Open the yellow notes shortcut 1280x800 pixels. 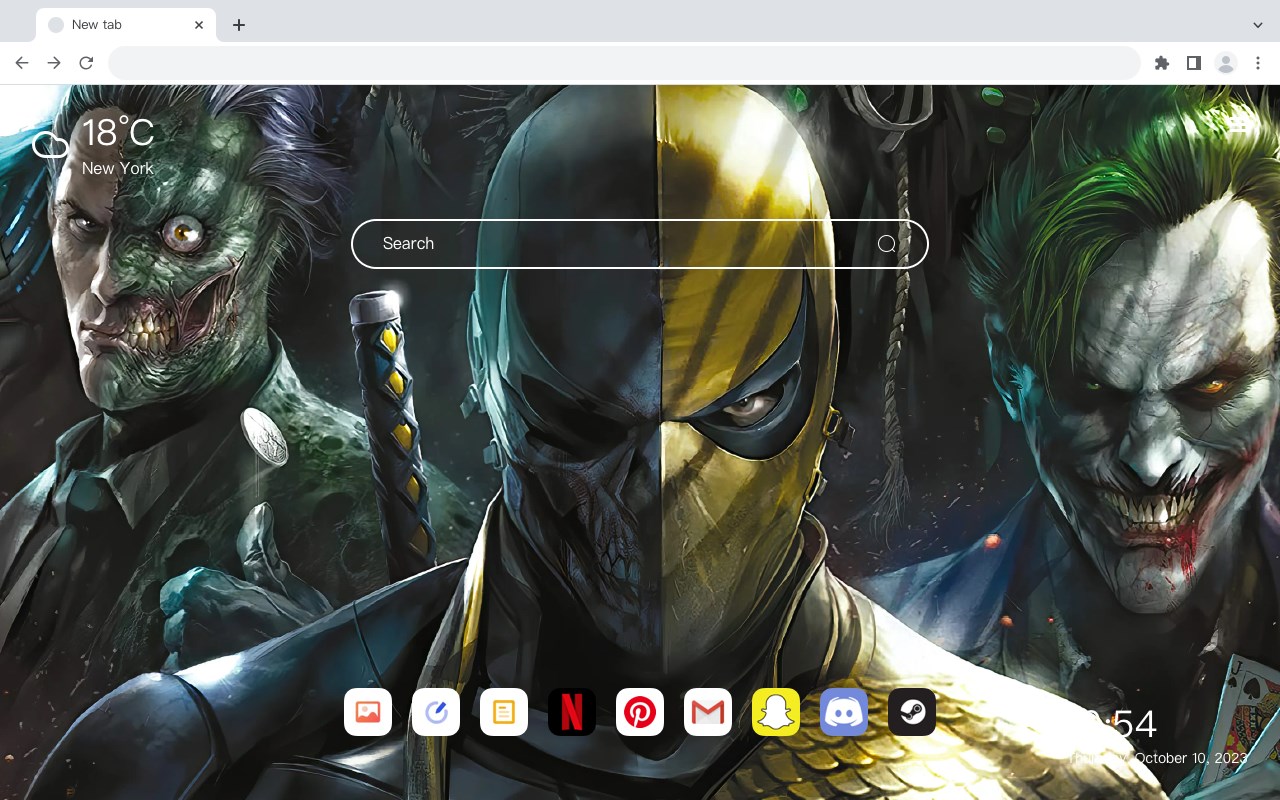click(504, 712)
